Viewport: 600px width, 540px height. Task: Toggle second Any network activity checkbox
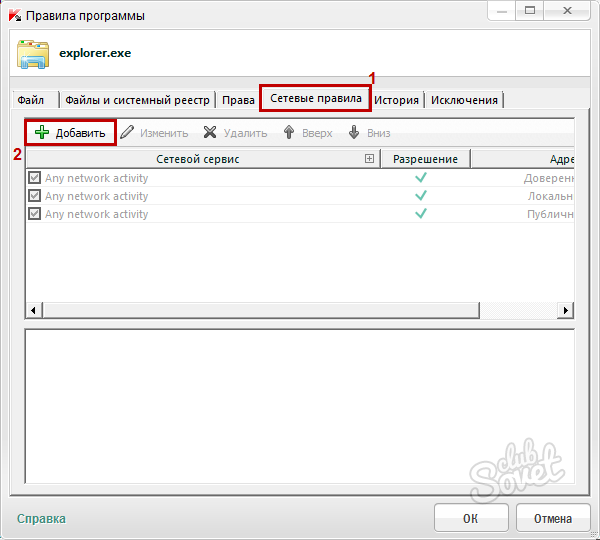click(x=35, y=196)
